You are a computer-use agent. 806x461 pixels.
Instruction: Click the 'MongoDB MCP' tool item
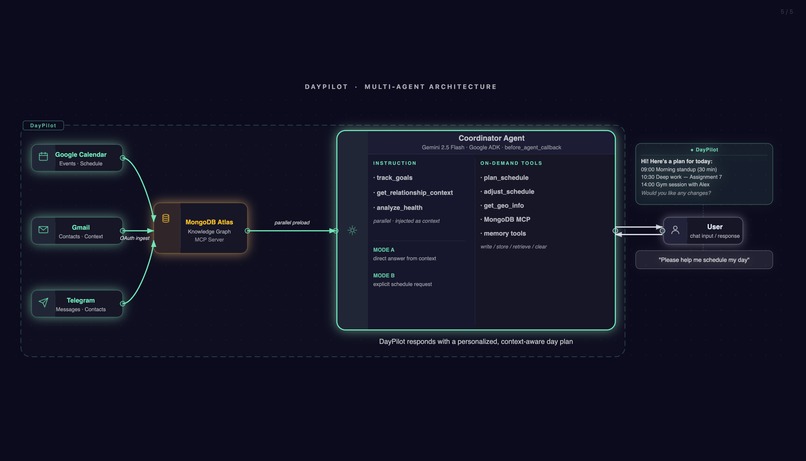click(505, 219)
